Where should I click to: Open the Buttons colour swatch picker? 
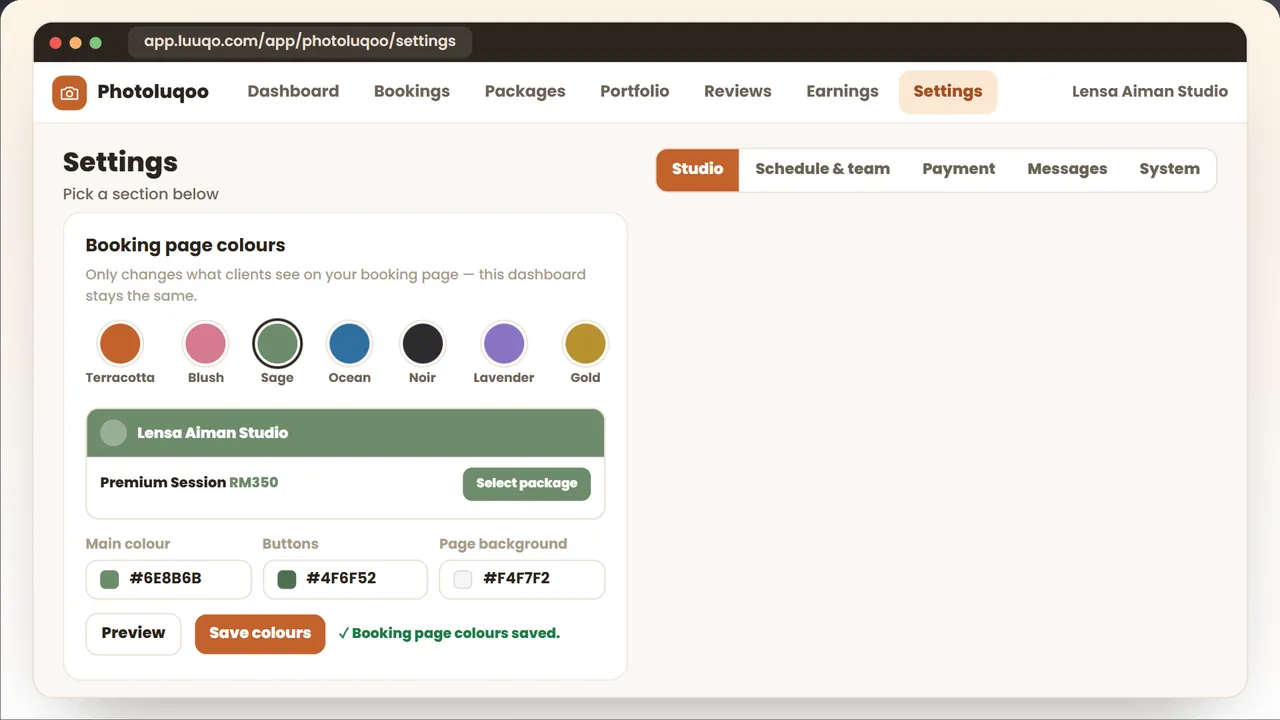pyautogui.click(x=286, y=579)
